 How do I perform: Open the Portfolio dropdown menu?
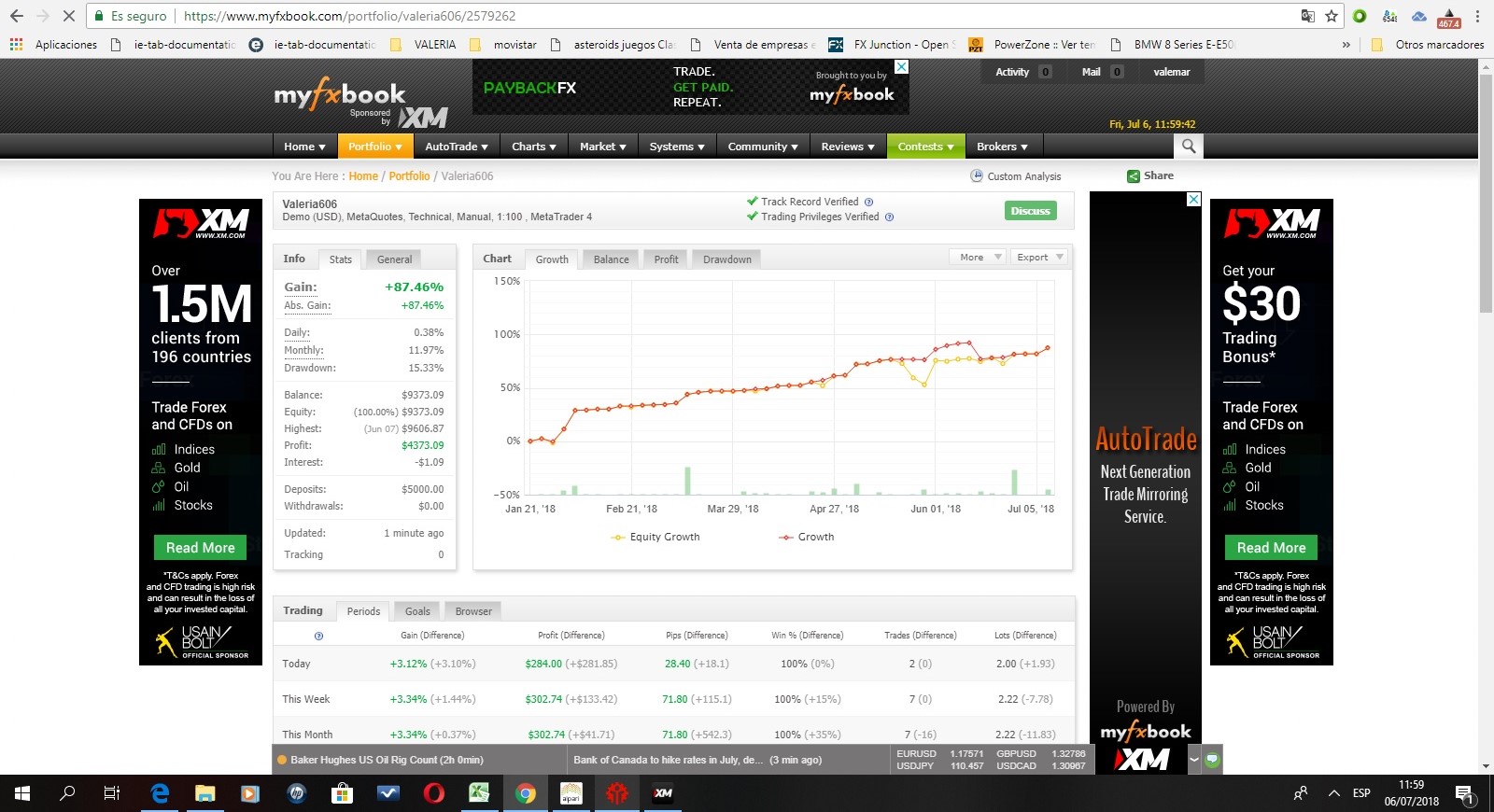(x=374, y=147)
